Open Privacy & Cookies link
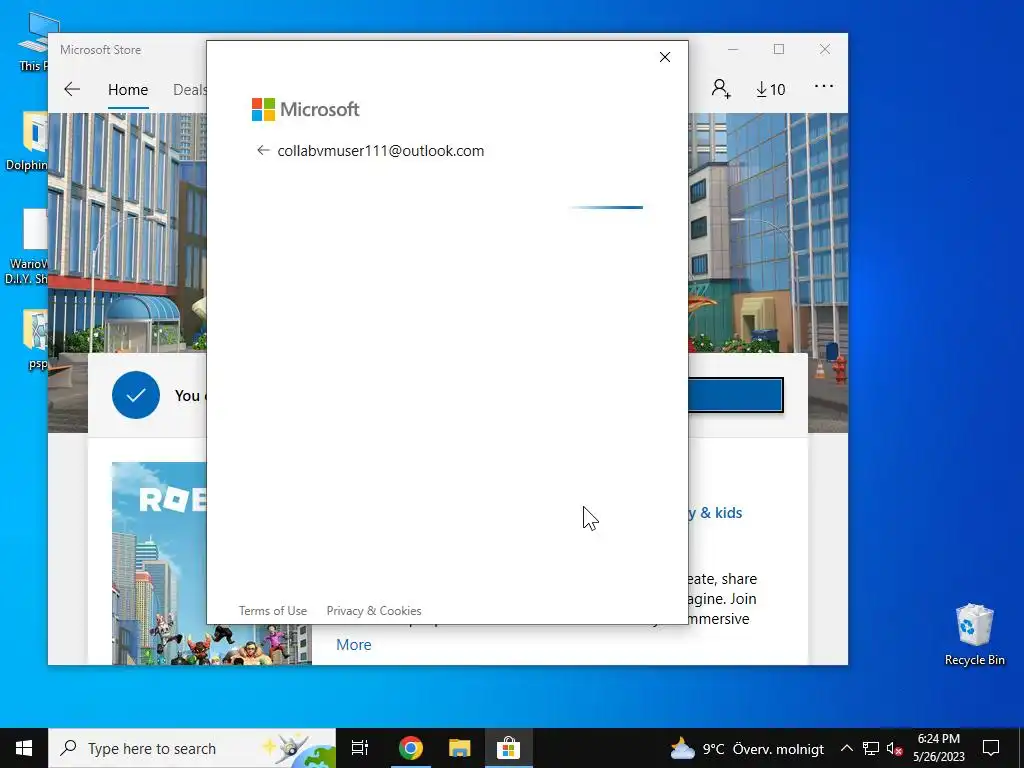Screen dimensions: 1024x768 [374, 611]
